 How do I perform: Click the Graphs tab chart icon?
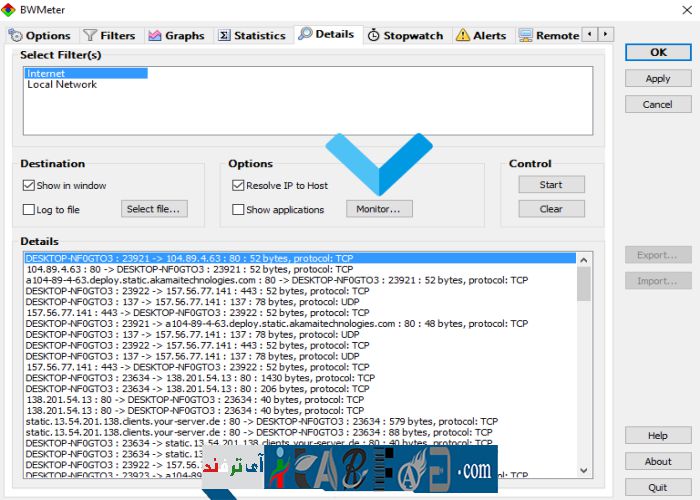tap(156, 35)
